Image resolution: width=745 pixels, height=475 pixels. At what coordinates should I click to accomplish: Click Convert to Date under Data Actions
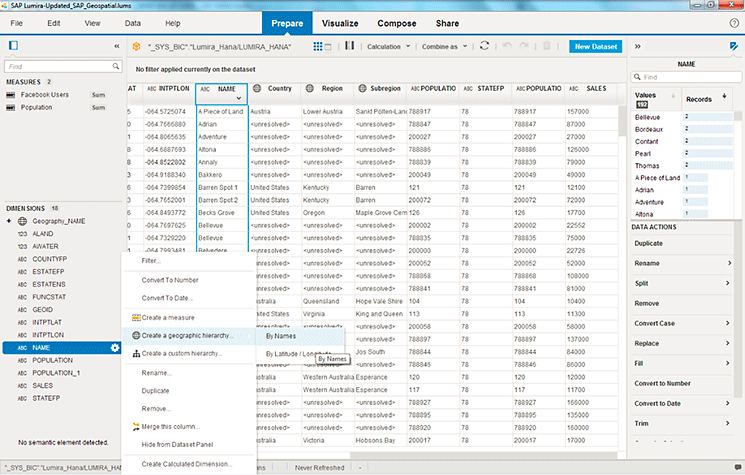coord(657,403)
